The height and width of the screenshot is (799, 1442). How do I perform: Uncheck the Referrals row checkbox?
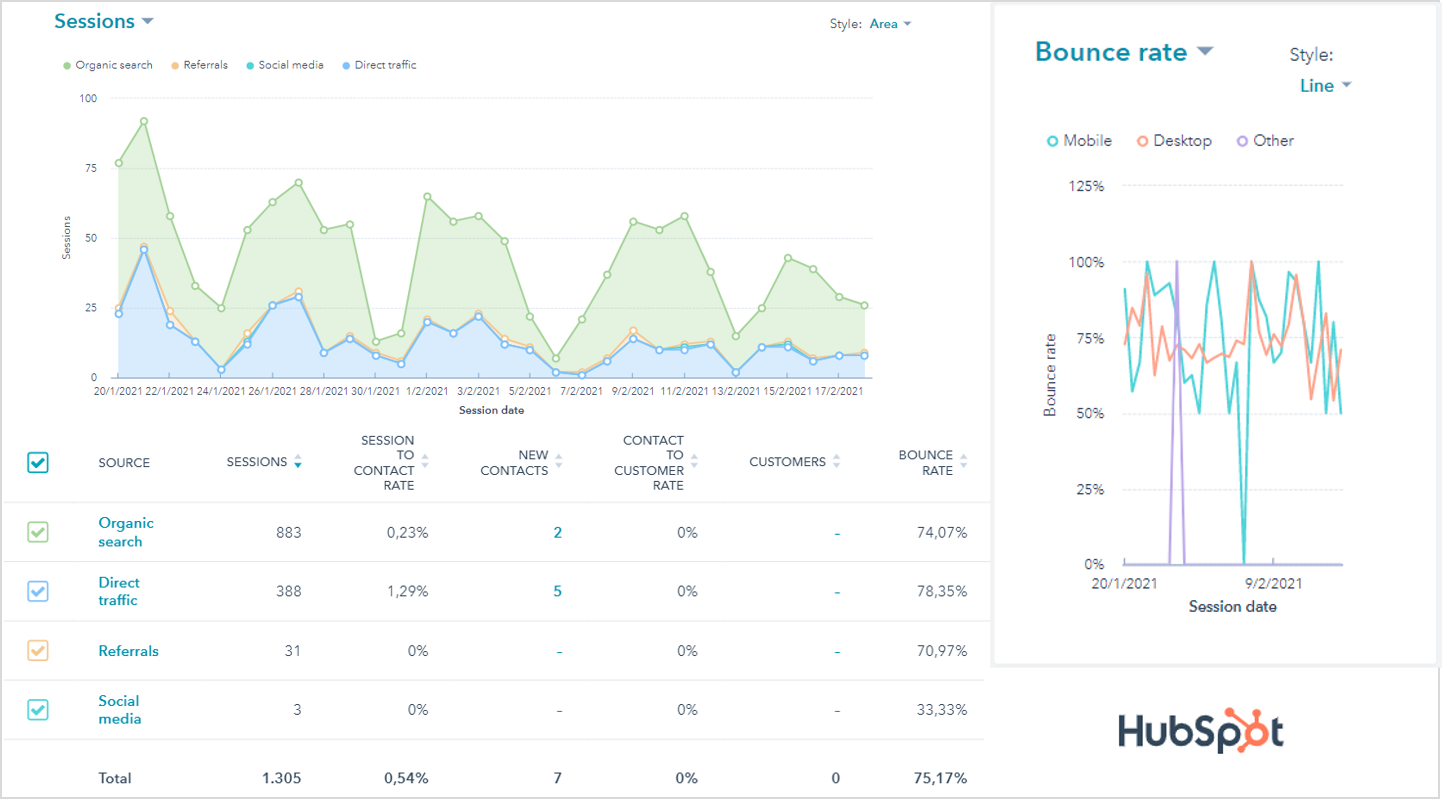point(38,650)
